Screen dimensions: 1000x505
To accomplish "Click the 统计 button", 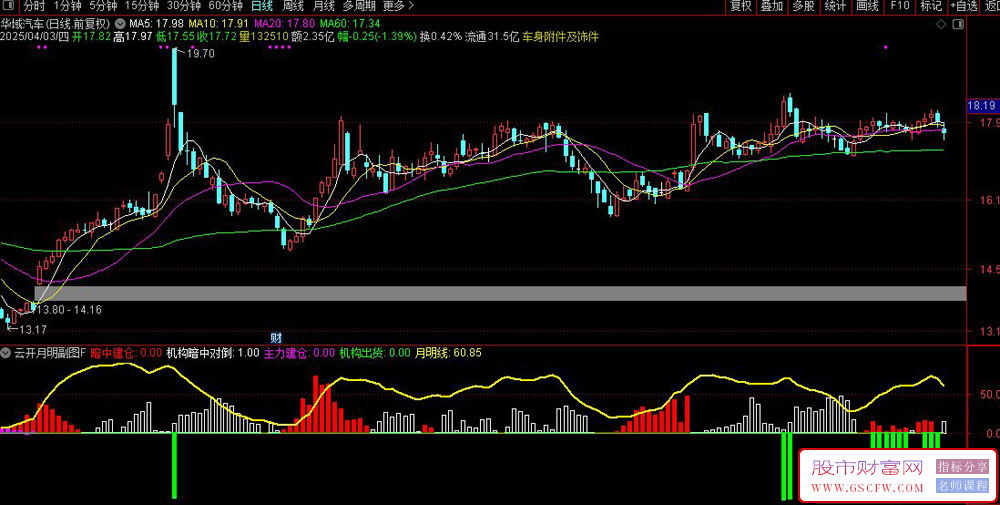I will [x=835, y=6].
